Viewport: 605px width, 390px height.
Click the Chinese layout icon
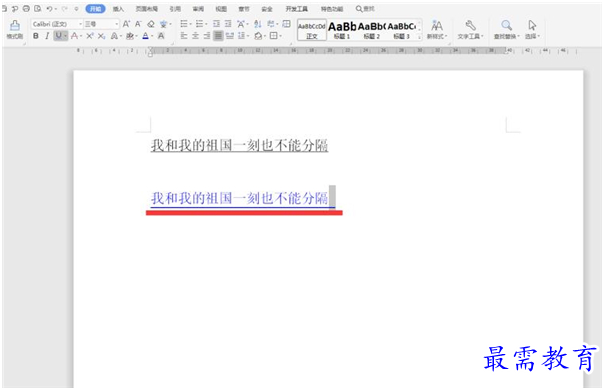point(241,24)
